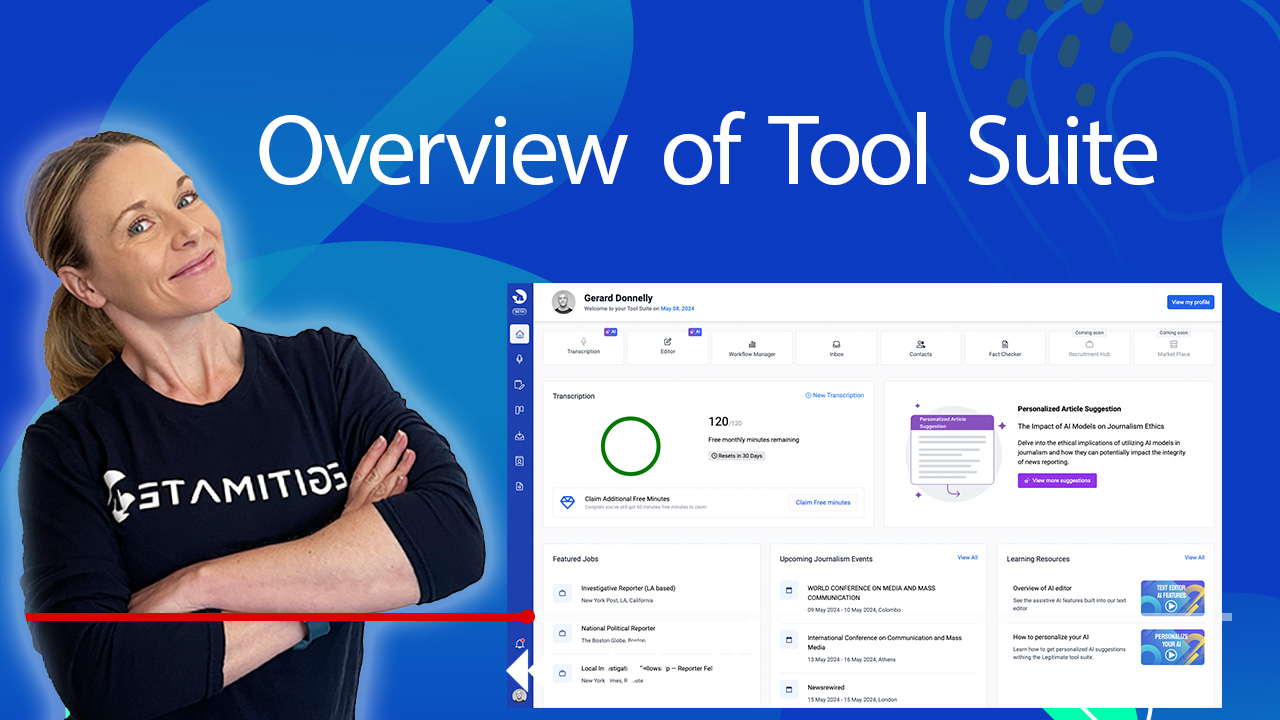
Task: Open the Investigative Reporter (LA based) job
Action: point(628,588)
